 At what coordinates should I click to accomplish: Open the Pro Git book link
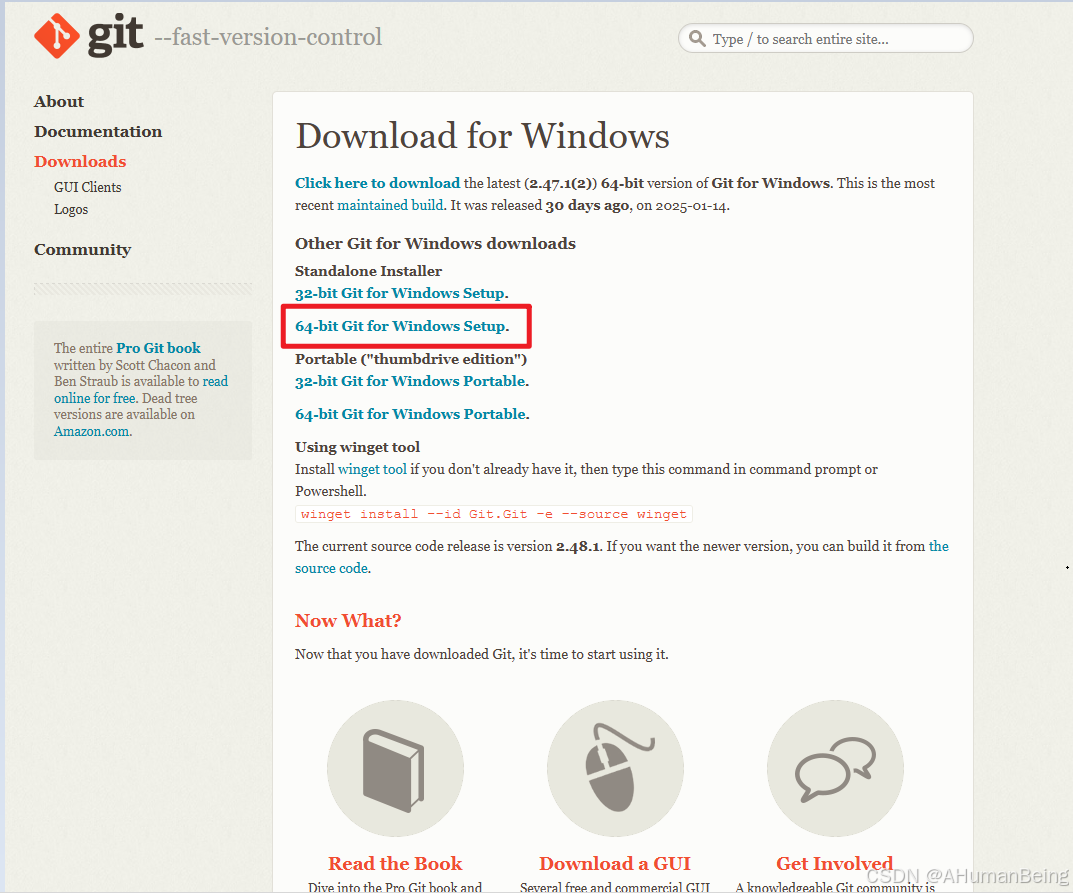point(158,348)
